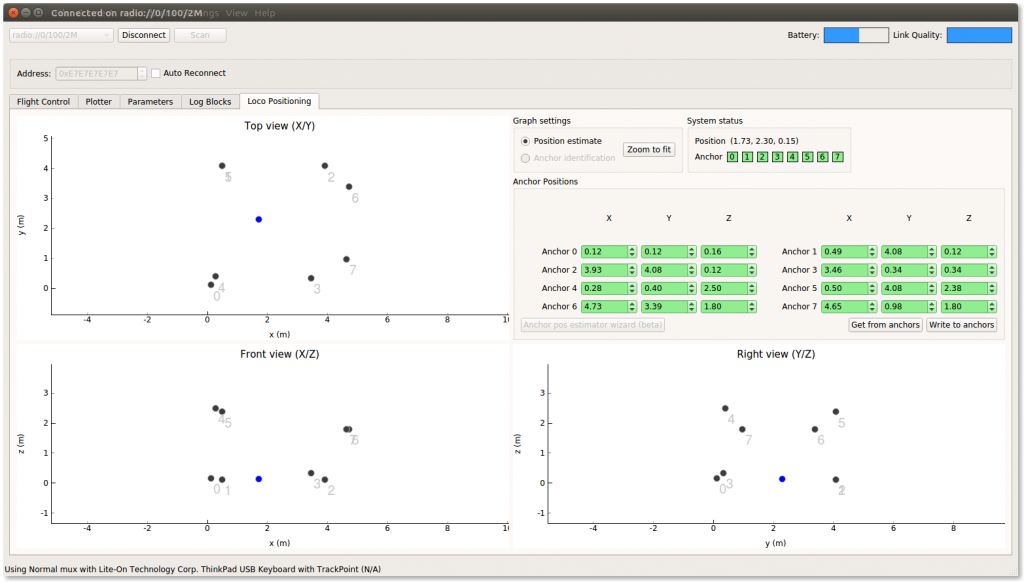Click the Anchor 0 X value stepper arrows
Screen dimensions: 1024x582
[x=632, y=251]
